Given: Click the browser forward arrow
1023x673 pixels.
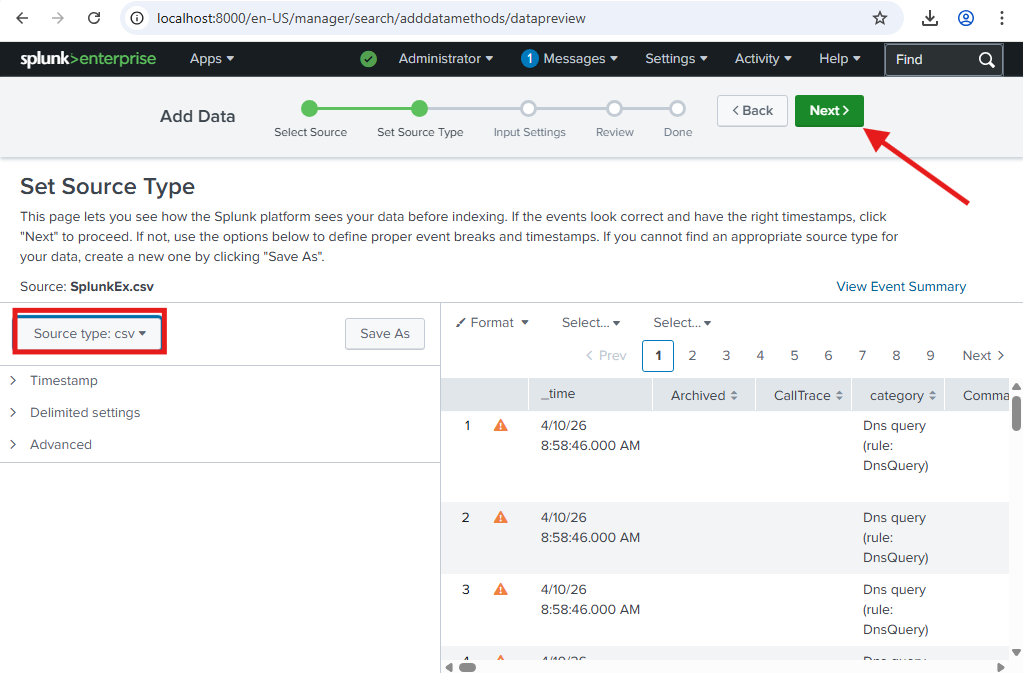Looking at the screenshot, I should tap(58, 18).
